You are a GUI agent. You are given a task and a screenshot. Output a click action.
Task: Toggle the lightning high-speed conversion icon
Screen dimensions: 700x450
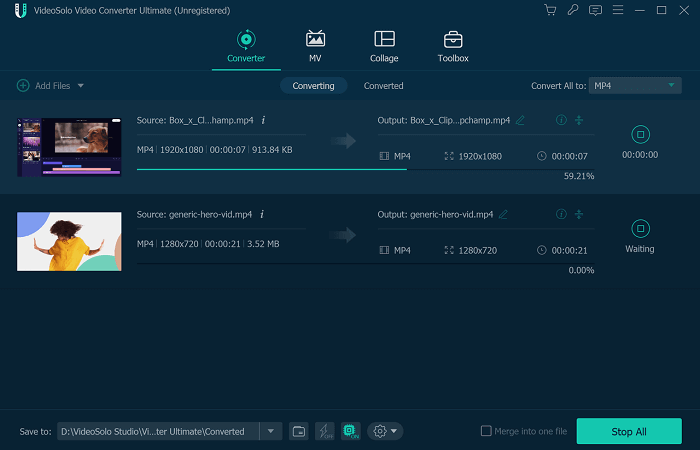325,431
